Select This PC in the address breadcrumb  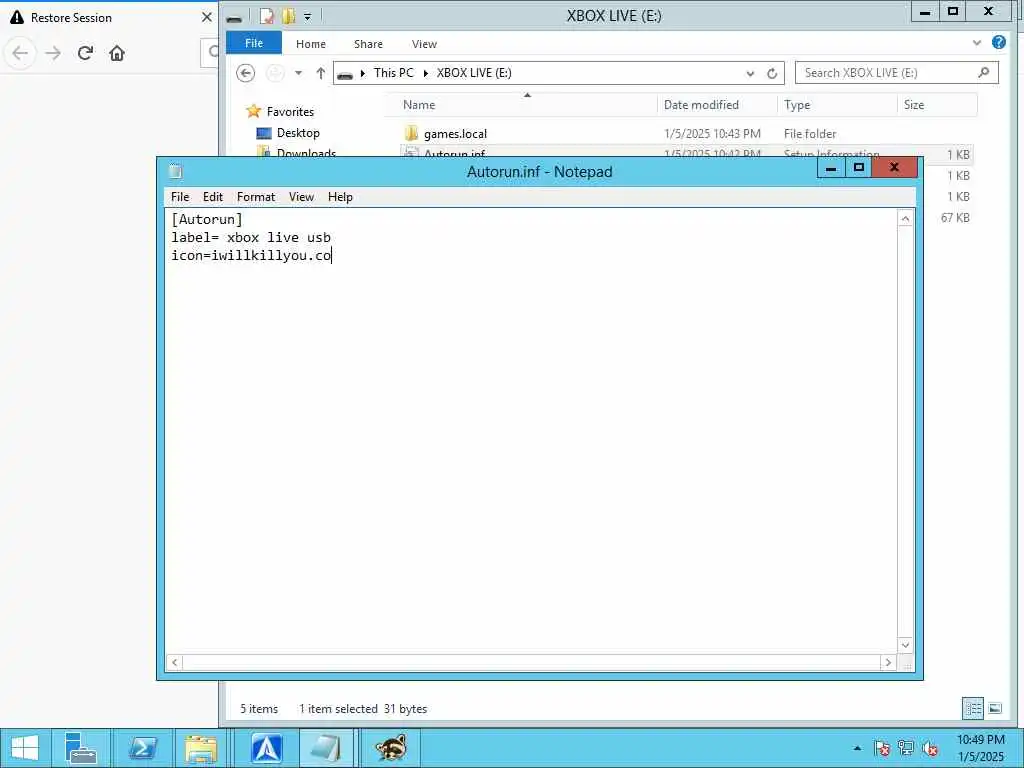coord(394,72)
